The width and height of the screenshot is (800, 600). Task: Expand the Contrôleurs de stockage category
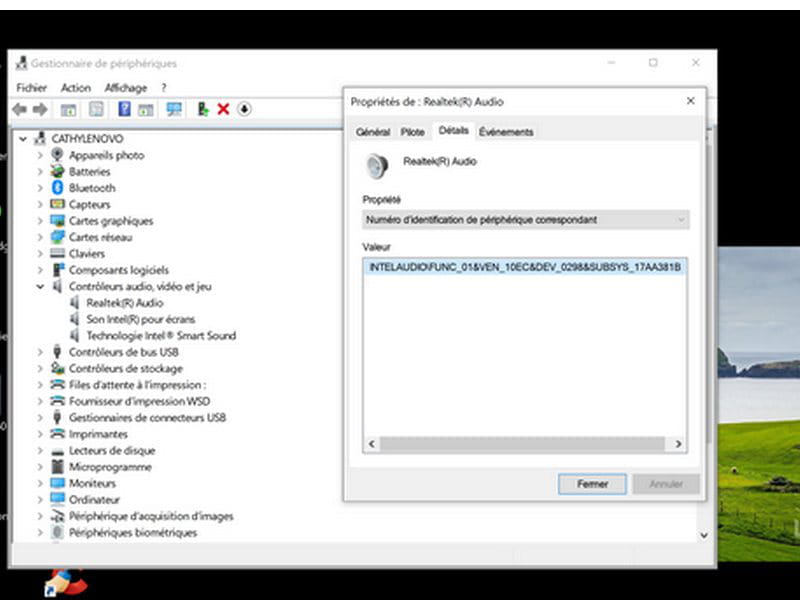(x=40, y=368)
